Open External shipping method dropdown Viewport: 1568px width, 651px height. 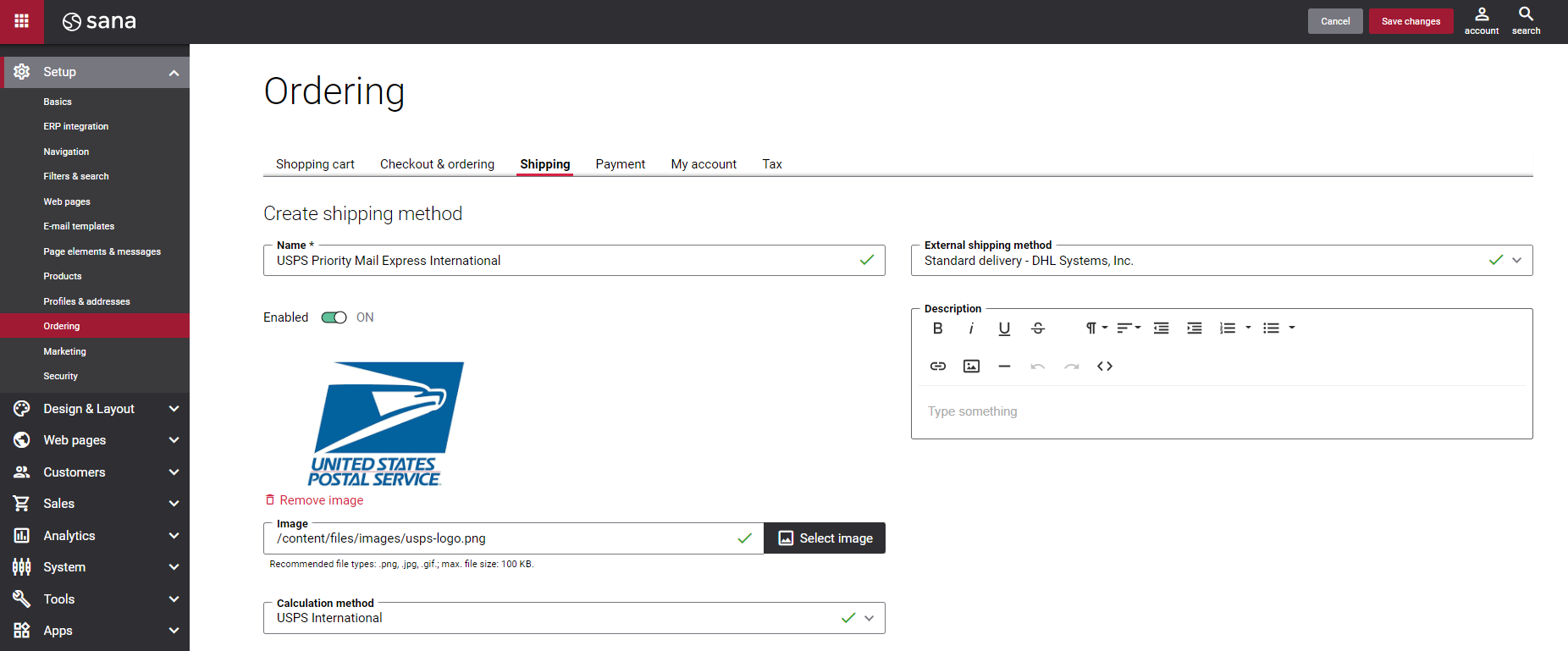(x=1516, y=261)
